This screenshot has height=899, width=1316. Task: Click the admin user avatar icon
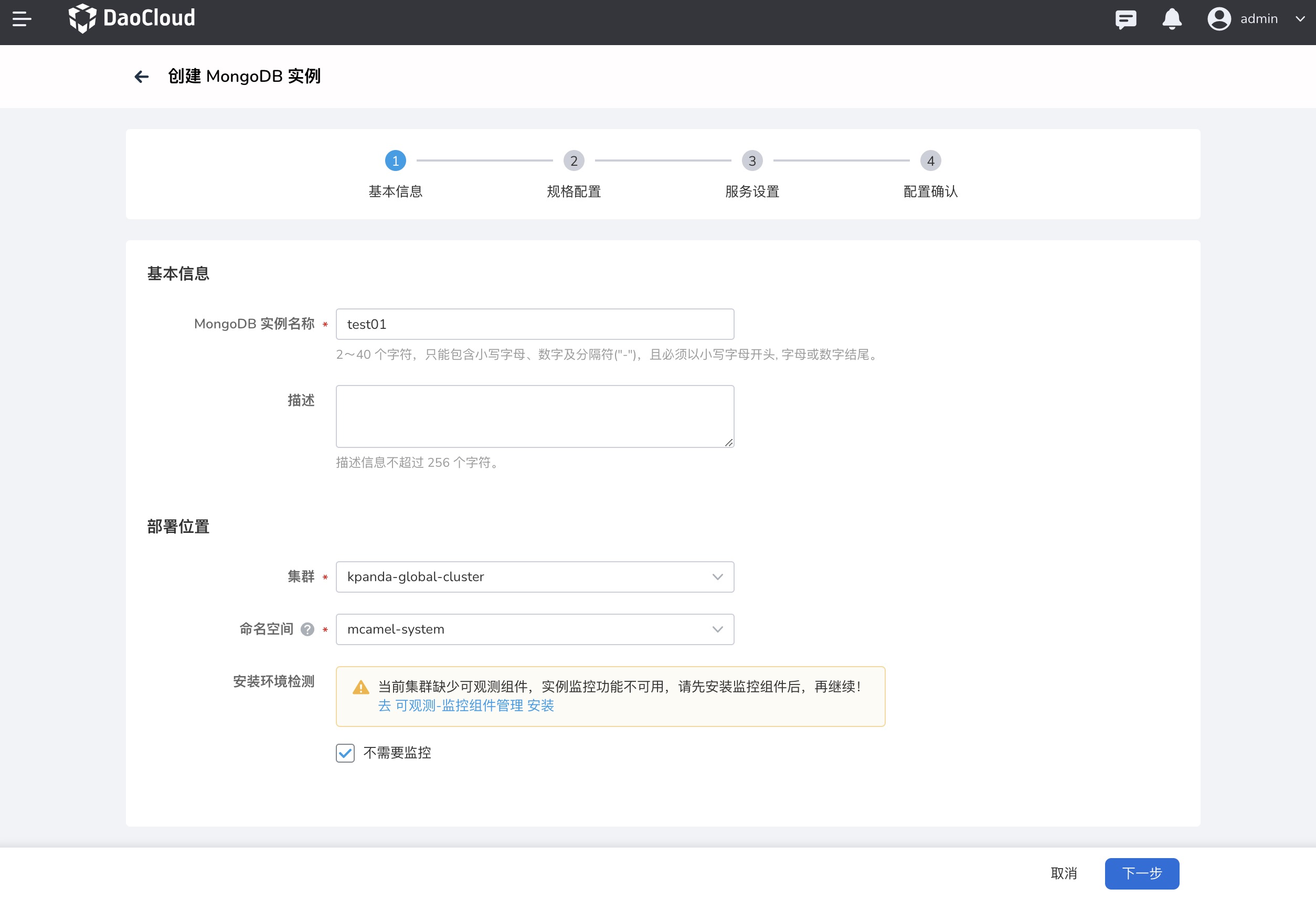pyautogui.click(x=1218, y=19)
